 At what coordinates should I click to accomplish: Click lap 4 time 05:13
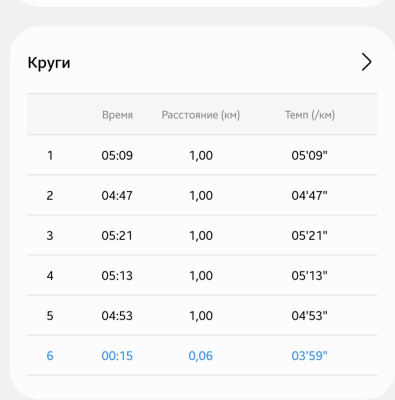[117, 276]
